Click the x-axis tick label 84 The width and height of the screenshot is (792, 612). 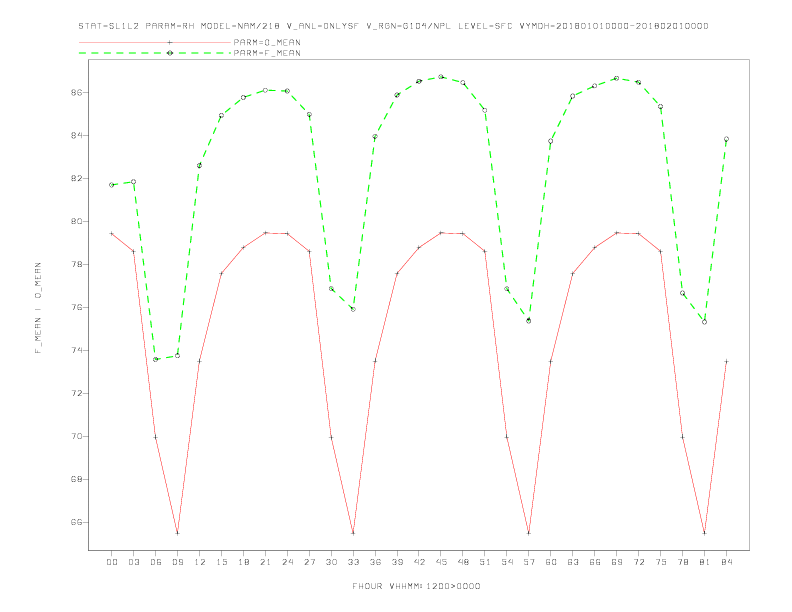click(x=727, y=562)
